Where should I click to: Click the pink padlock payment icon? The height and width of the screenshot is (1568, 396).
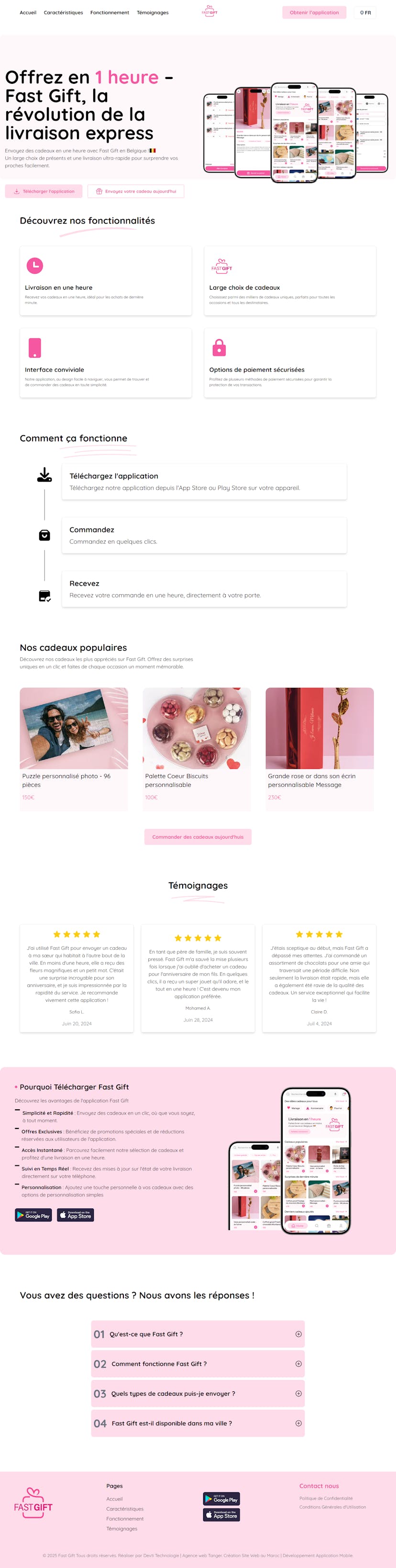219,348
